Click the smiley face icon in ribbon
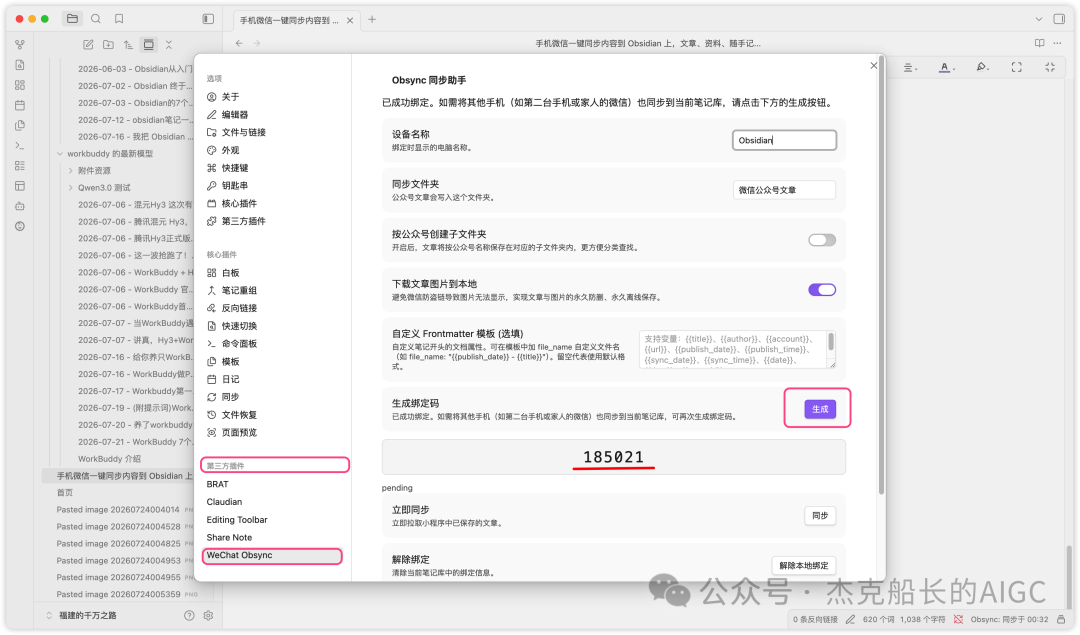Viewport: 1080px width, 635px height. pos(20,226)
